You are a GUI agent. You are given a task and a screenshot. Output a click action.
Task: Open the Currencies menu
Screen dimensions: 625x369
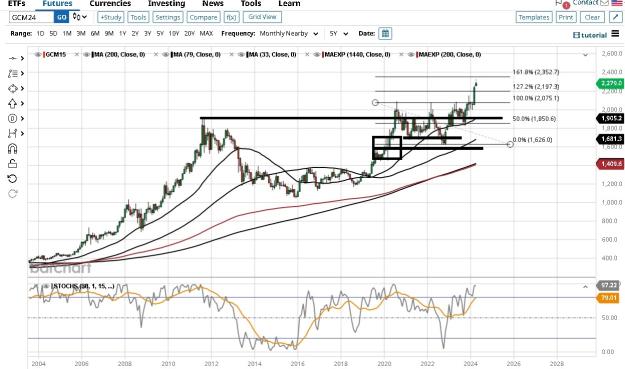(x=110, y=3)
